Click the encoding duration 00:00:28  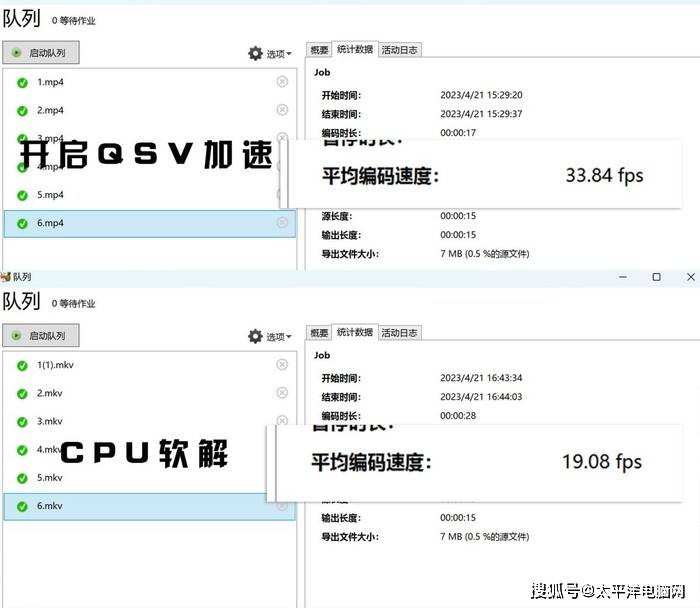click(x=458, y=416)
